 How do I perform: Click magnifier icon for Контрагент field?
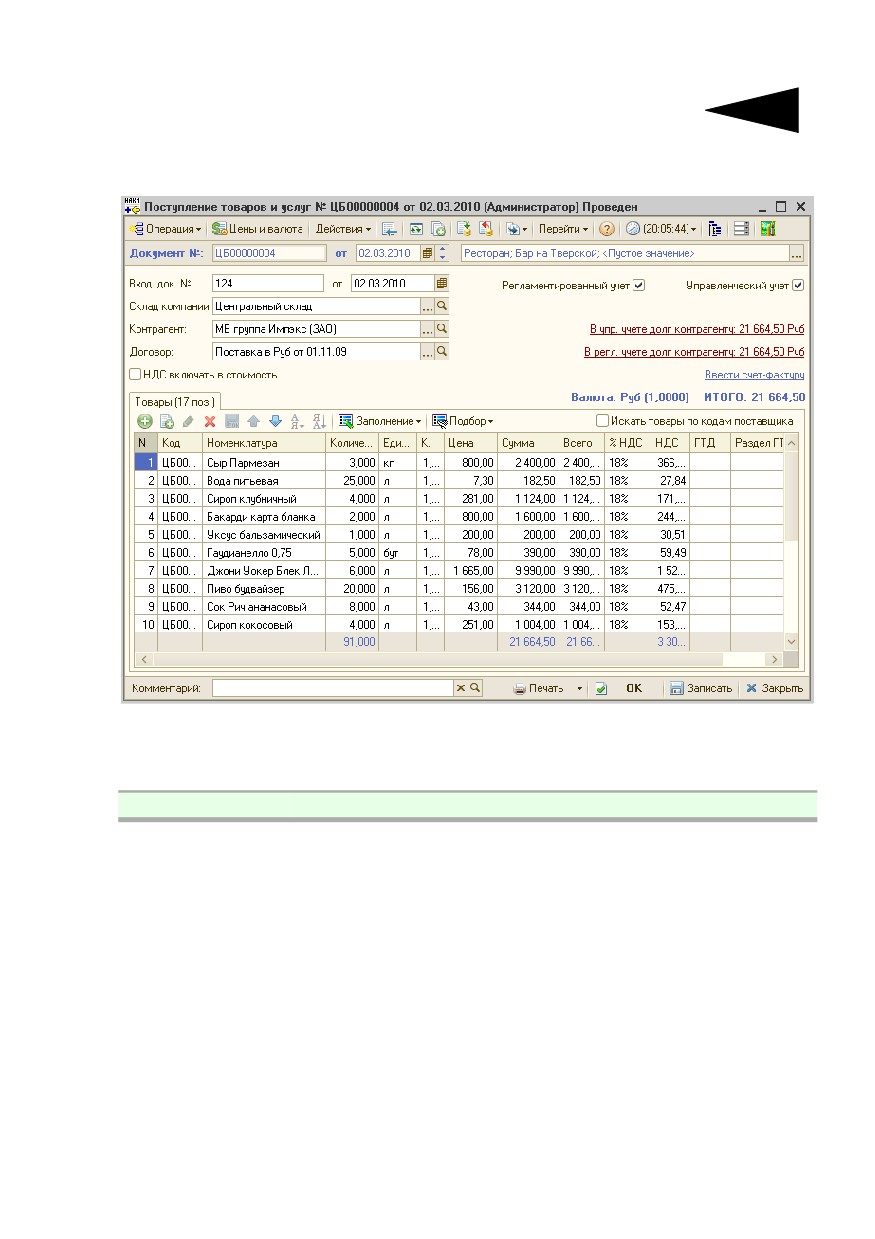pos(441,328)
